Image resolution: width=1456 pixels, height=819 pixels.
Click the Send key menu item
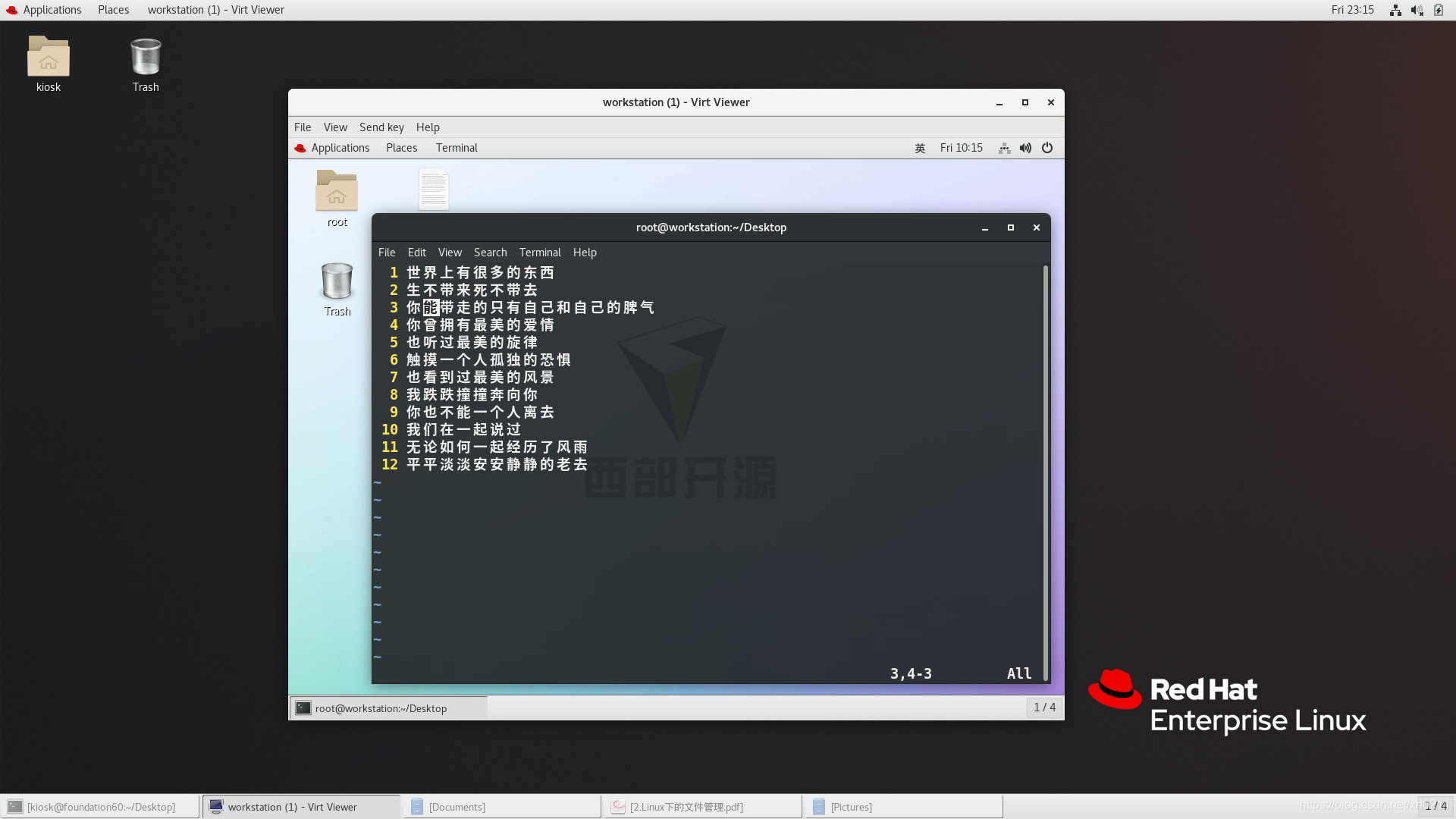coord(381,127)
